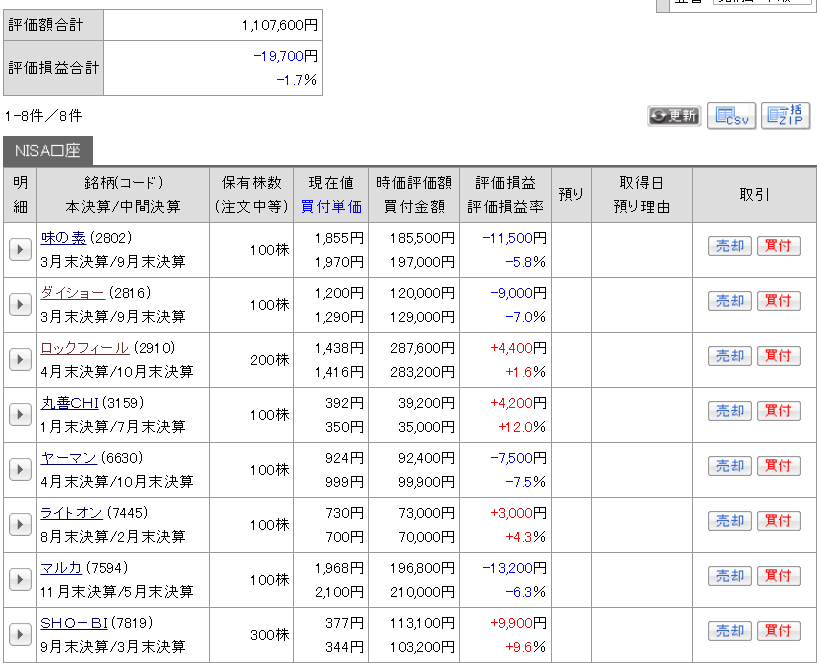Select the total loss rate -1.7%
This screenshot has width=820, height=663.
pyautogui.click(x=297, y=80)
